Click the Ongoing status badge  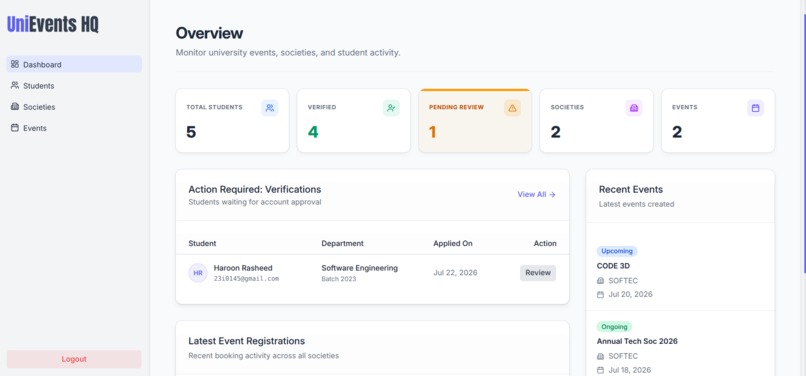click(x=614, y=327)
